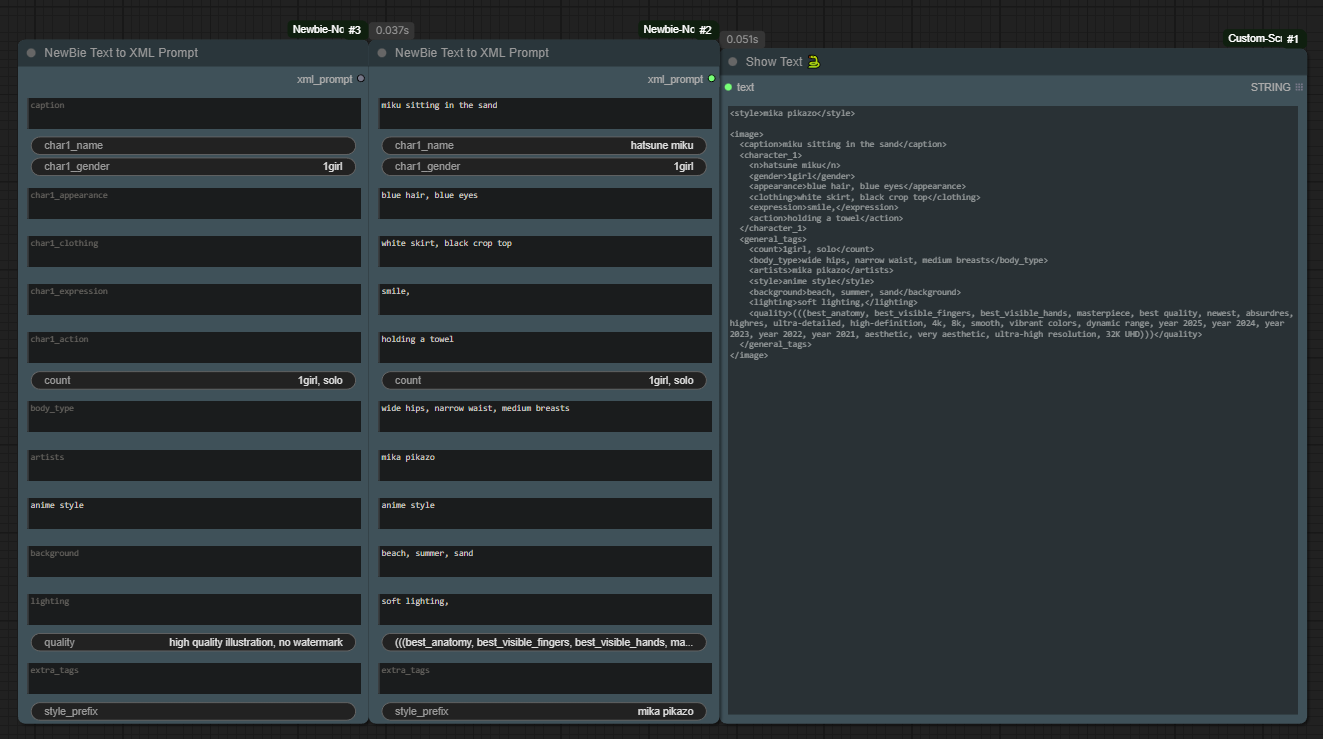This screenshot has height=739, width=1323.
Task: Click the xml_prompt output port on the left node
Action: click(x=361, y=78)
